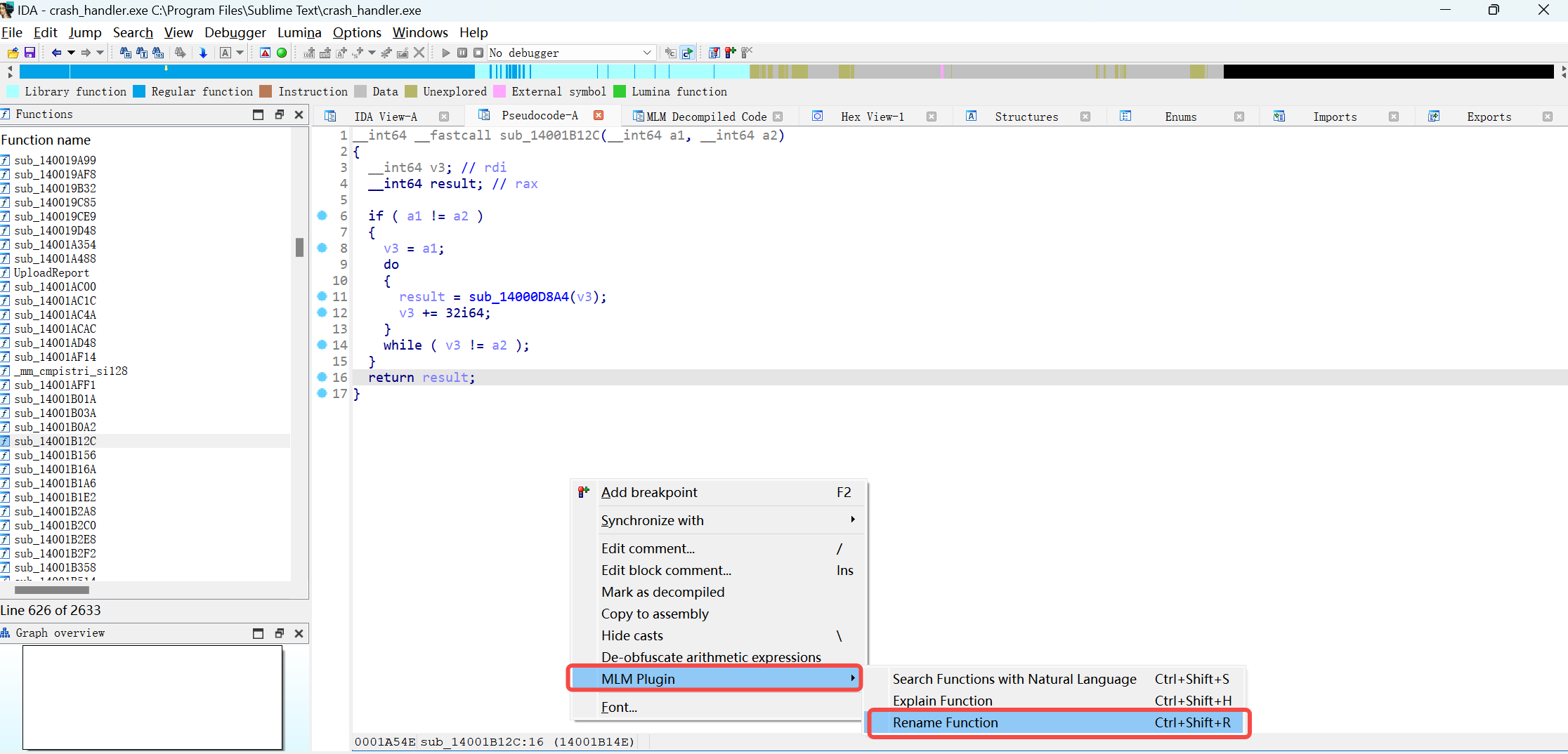Open the No debugger selection dropdown
Viewport: 1568px width, 754px height.
[572, 53]
